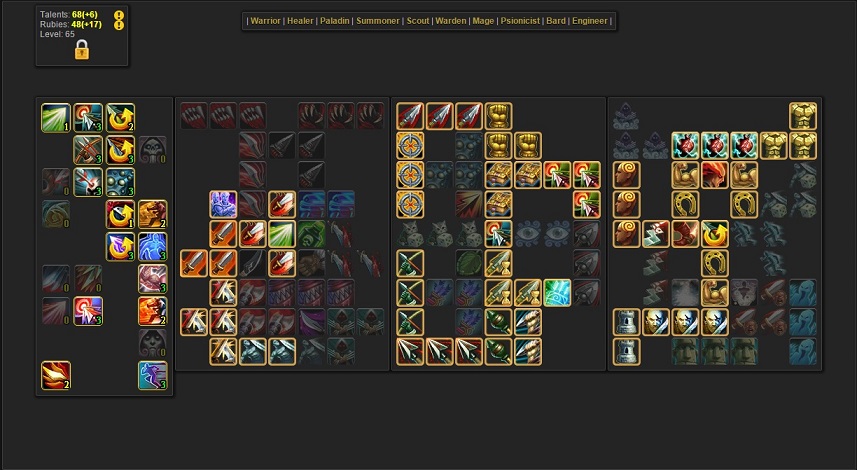Click the blue glowing body silhouette skill
This screenshot has width=857, height=470.
[x=152, y=246]
